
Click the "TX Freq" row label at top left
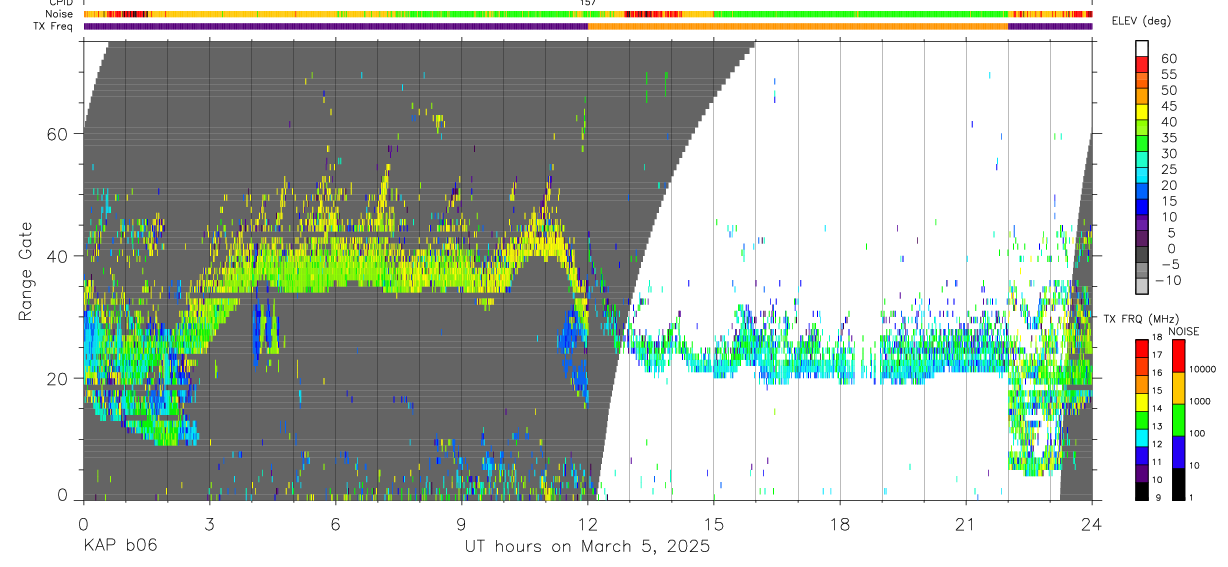tap(54, 26)
